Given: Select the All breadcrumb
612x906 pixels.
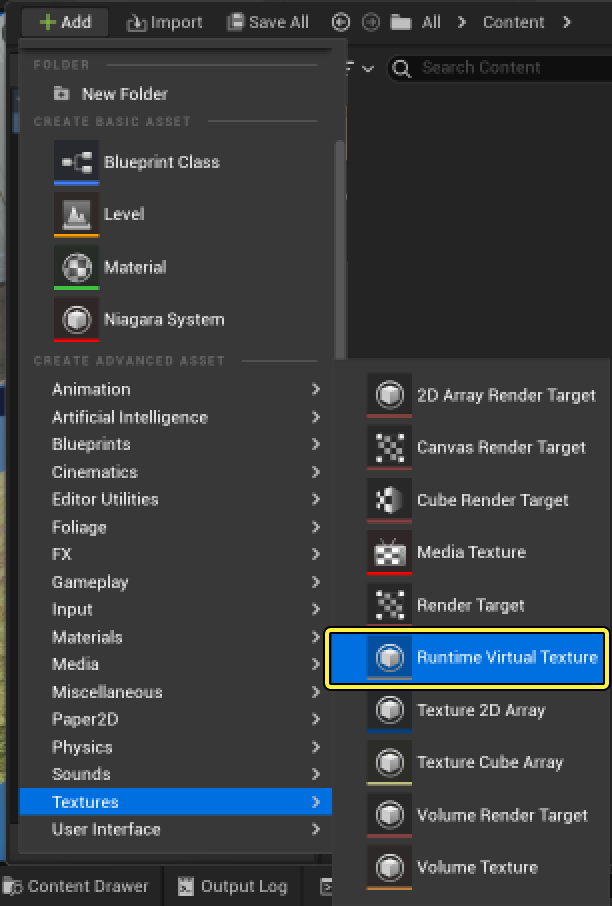Looking at the screenshot, I should pyautogui.click(x=431, y=23).
